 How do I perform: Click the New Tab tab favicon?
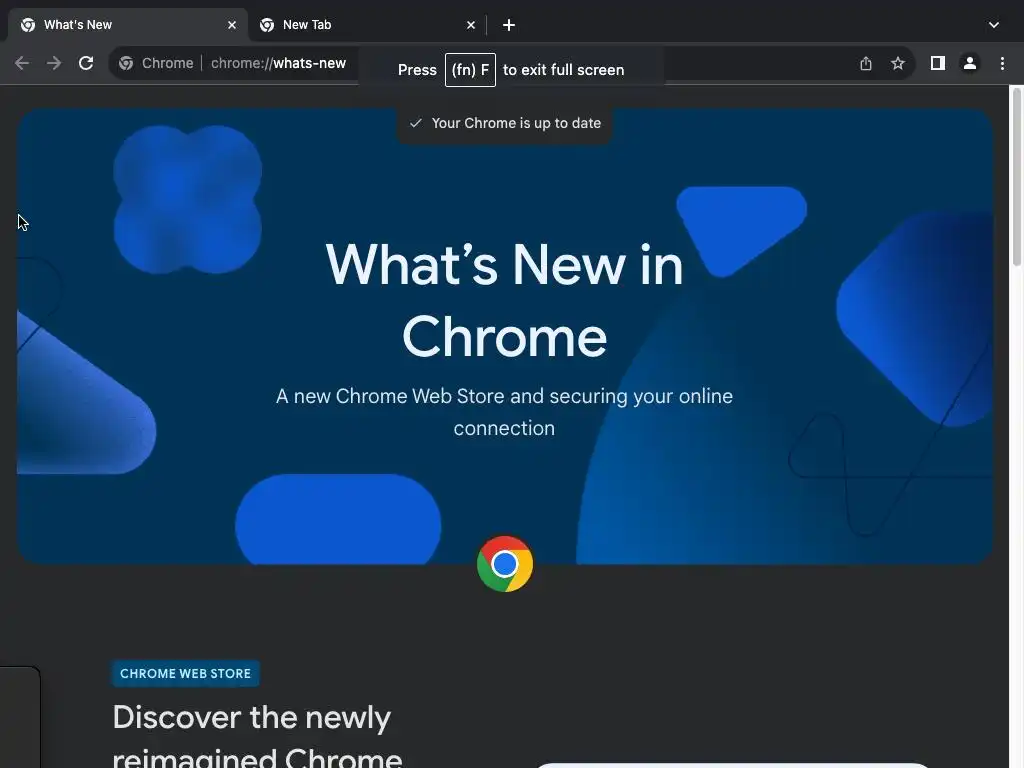click(267, 25)
